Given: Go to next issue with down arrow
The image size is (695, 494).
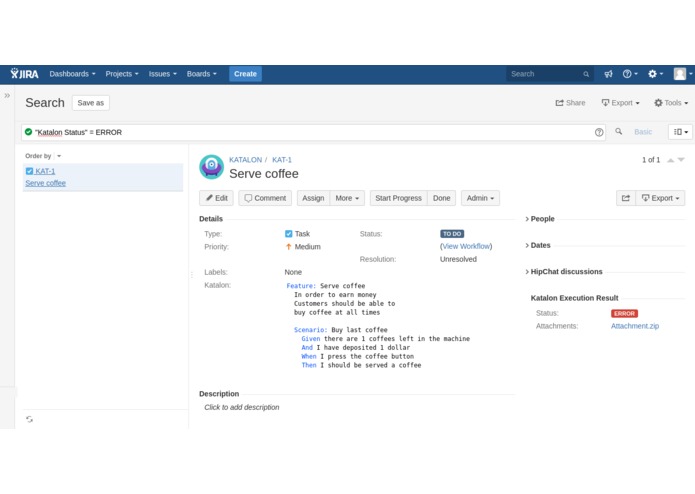Looking at the screenshot, I should [x=681, y=160].
